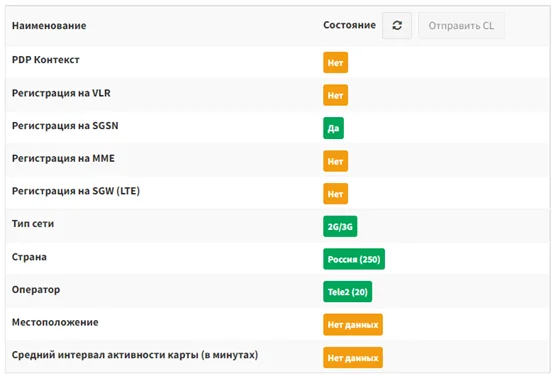Click the green 2G/3G network type badge
Viewport: 553px width, 376px height.
coord(340,226)
